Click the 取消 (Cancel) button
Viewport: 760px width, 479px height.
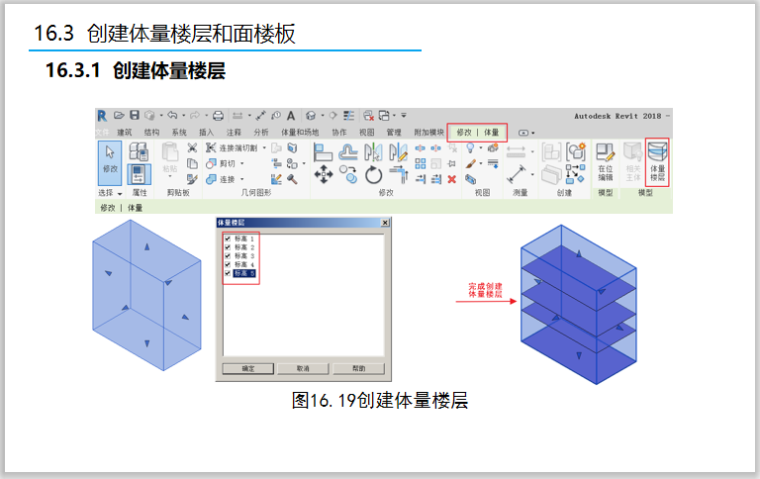(x=303, y=368)
